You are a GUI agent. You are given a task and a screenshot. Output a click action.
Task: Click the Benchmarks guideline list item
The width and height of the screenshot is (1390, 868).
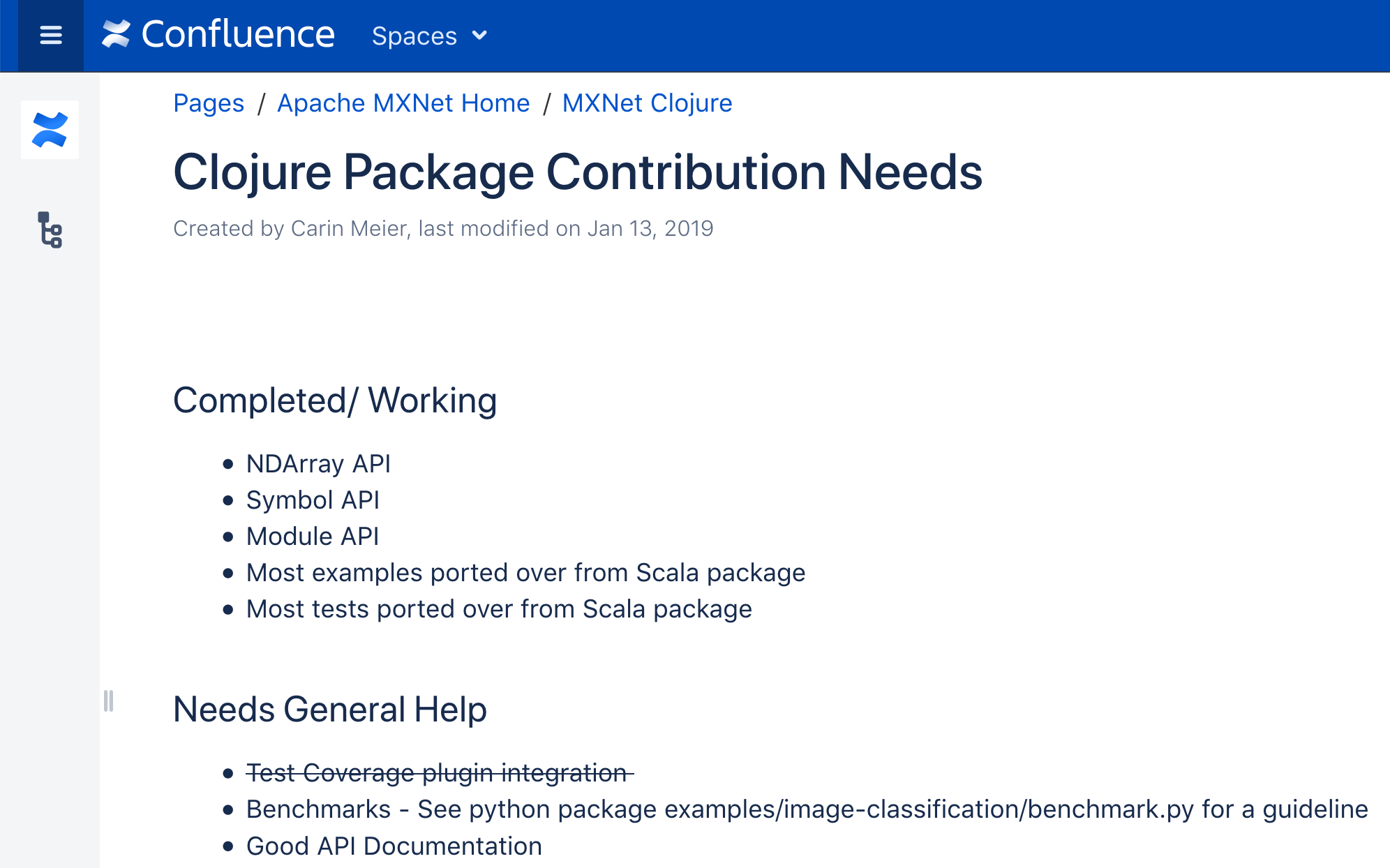click(x=807, y=809)
